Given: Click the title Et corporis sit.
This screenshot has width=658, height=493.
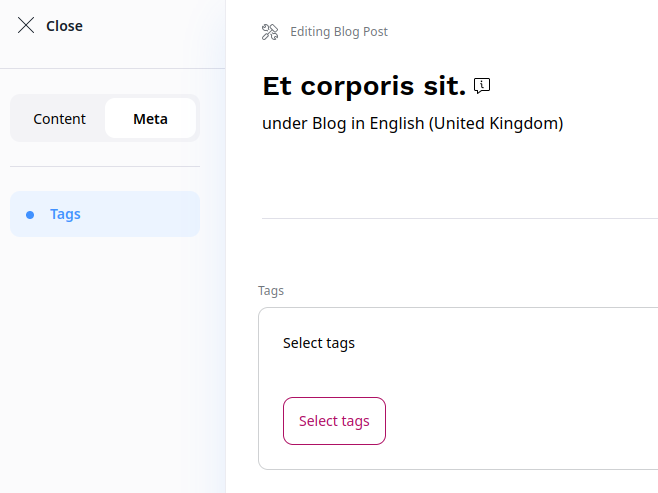Looking at the screenshot, I should pyautogui.click(x=364, y=87).
